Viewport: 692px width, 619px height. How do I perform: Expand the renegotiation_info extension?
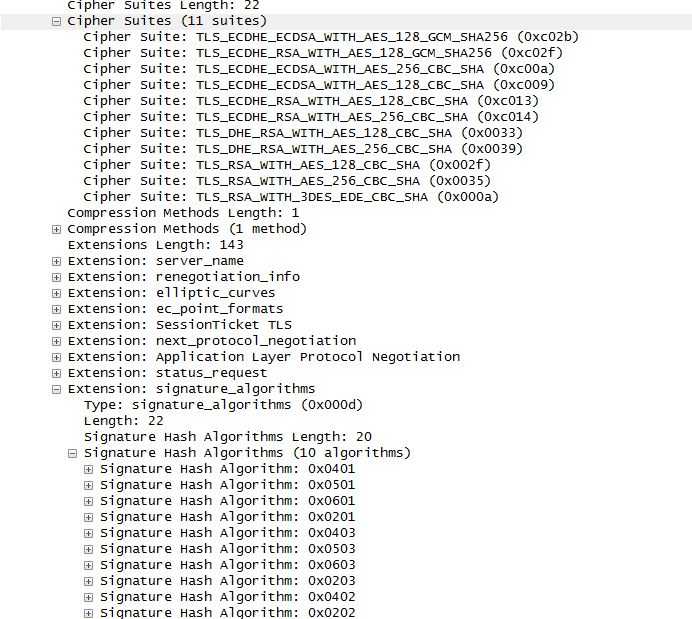pyautogui.click(x=56, y=277)
